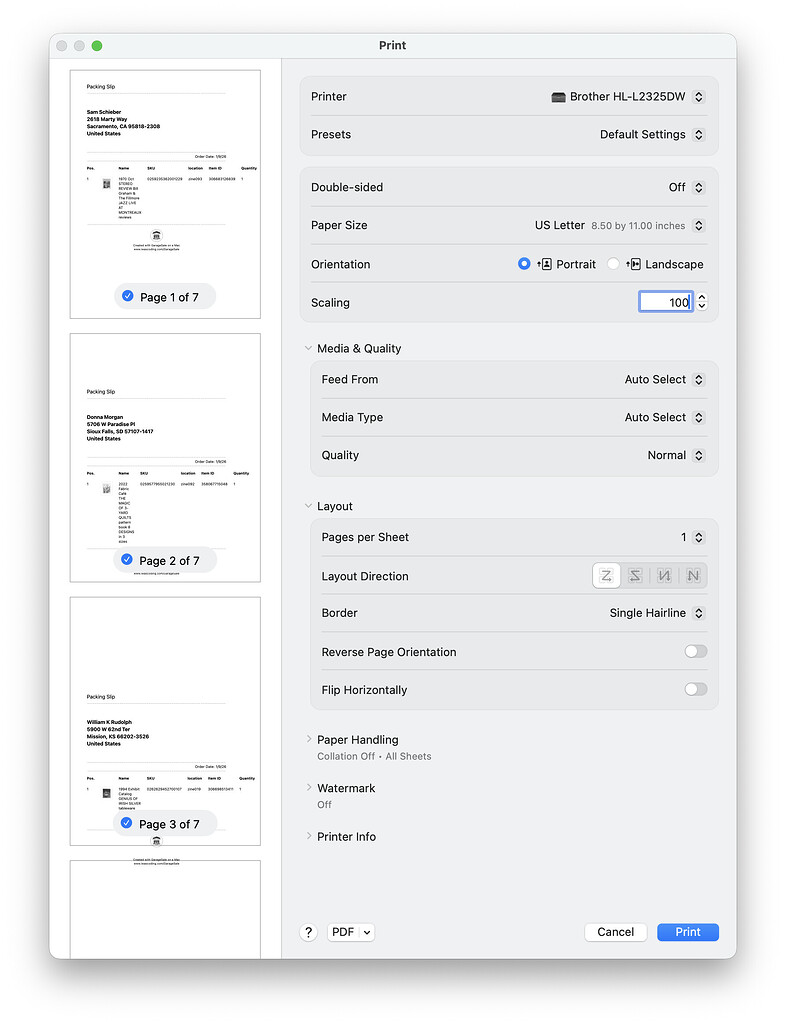Uncheck Page 2 of 7 selection
The width and height of the screenshot is (786, 1024).
[127, 560]
